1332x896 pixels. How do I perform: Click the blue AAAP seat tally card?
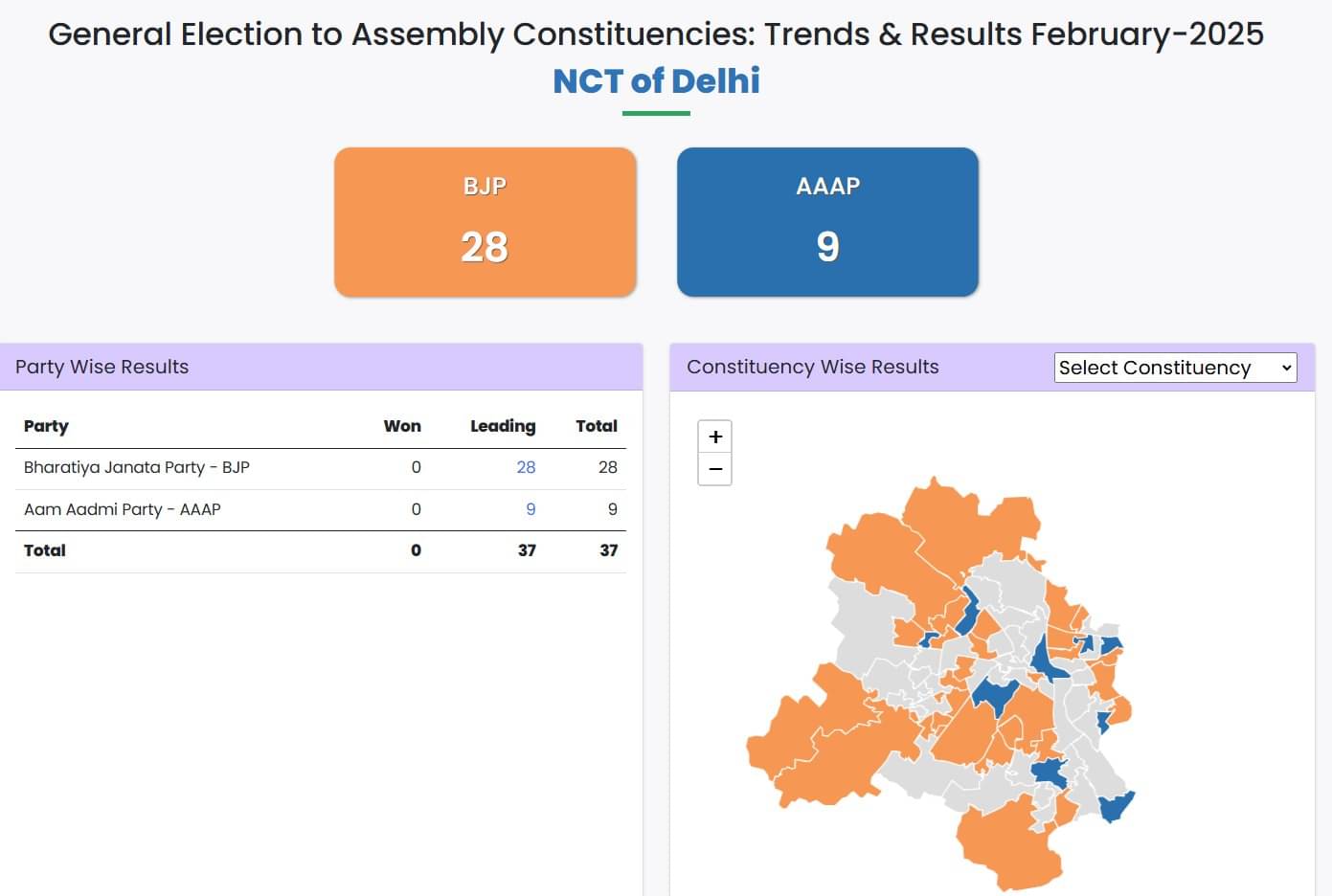pos(827,222)
